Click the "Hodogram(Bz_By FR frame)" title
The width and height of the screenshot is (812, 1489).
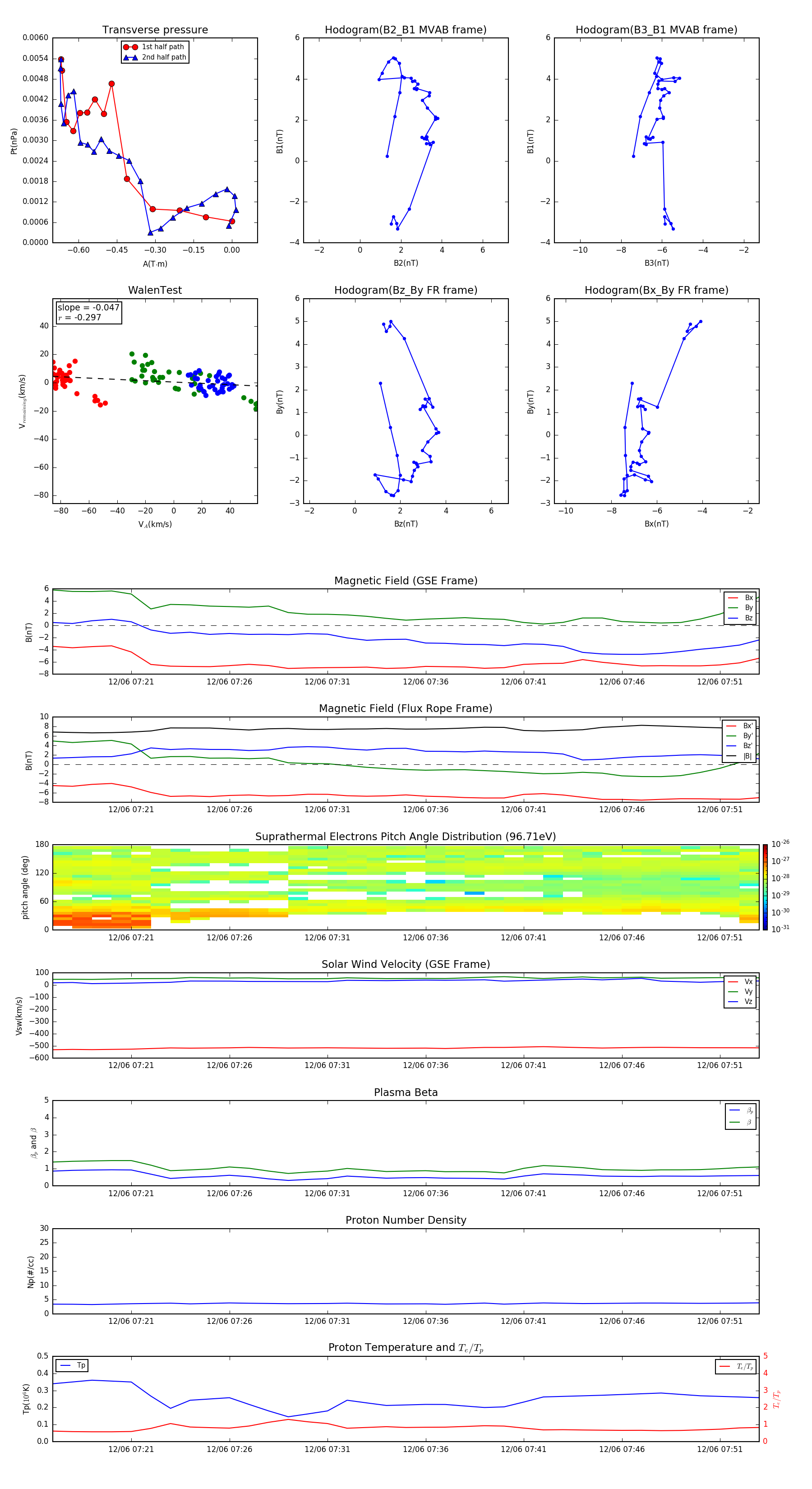coord(406,290)
